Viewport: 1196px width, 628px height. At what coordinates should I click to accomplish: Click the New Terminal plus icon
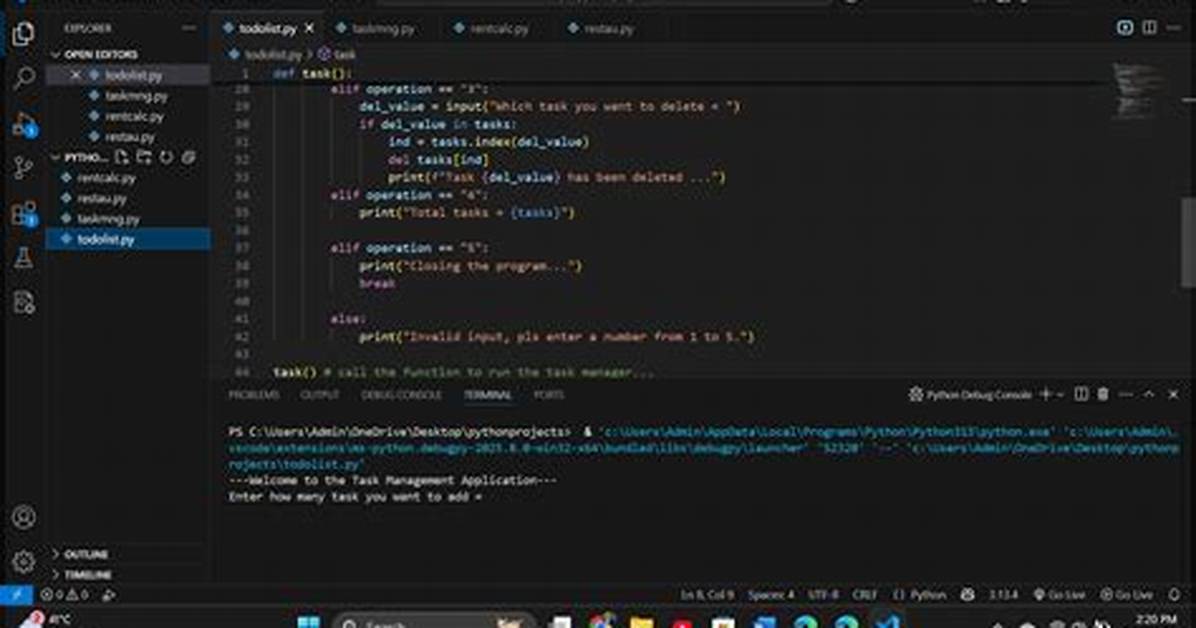pyautogui.click(x=1046, y=394)
